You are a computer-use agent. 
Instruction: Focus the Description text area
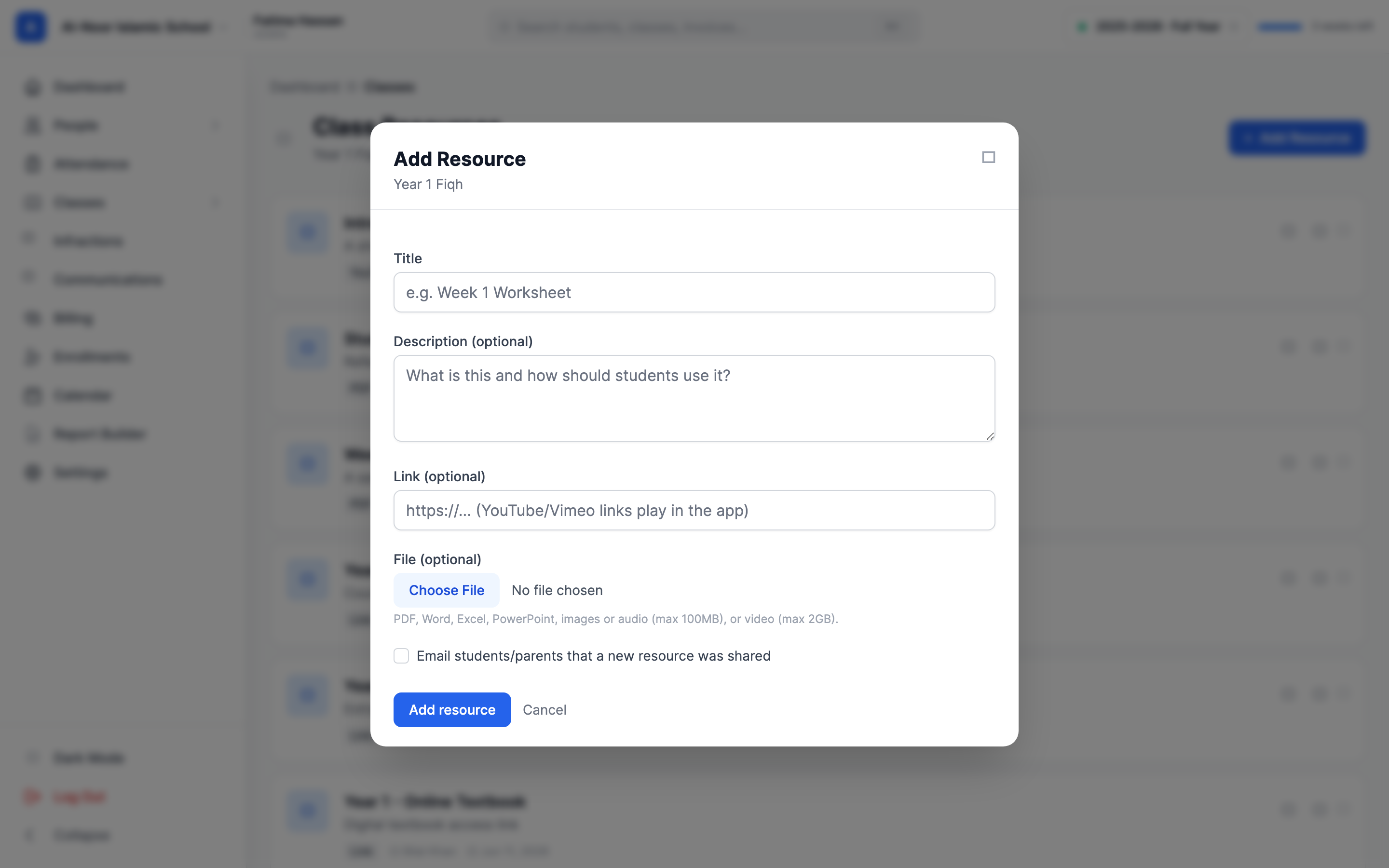694,398
